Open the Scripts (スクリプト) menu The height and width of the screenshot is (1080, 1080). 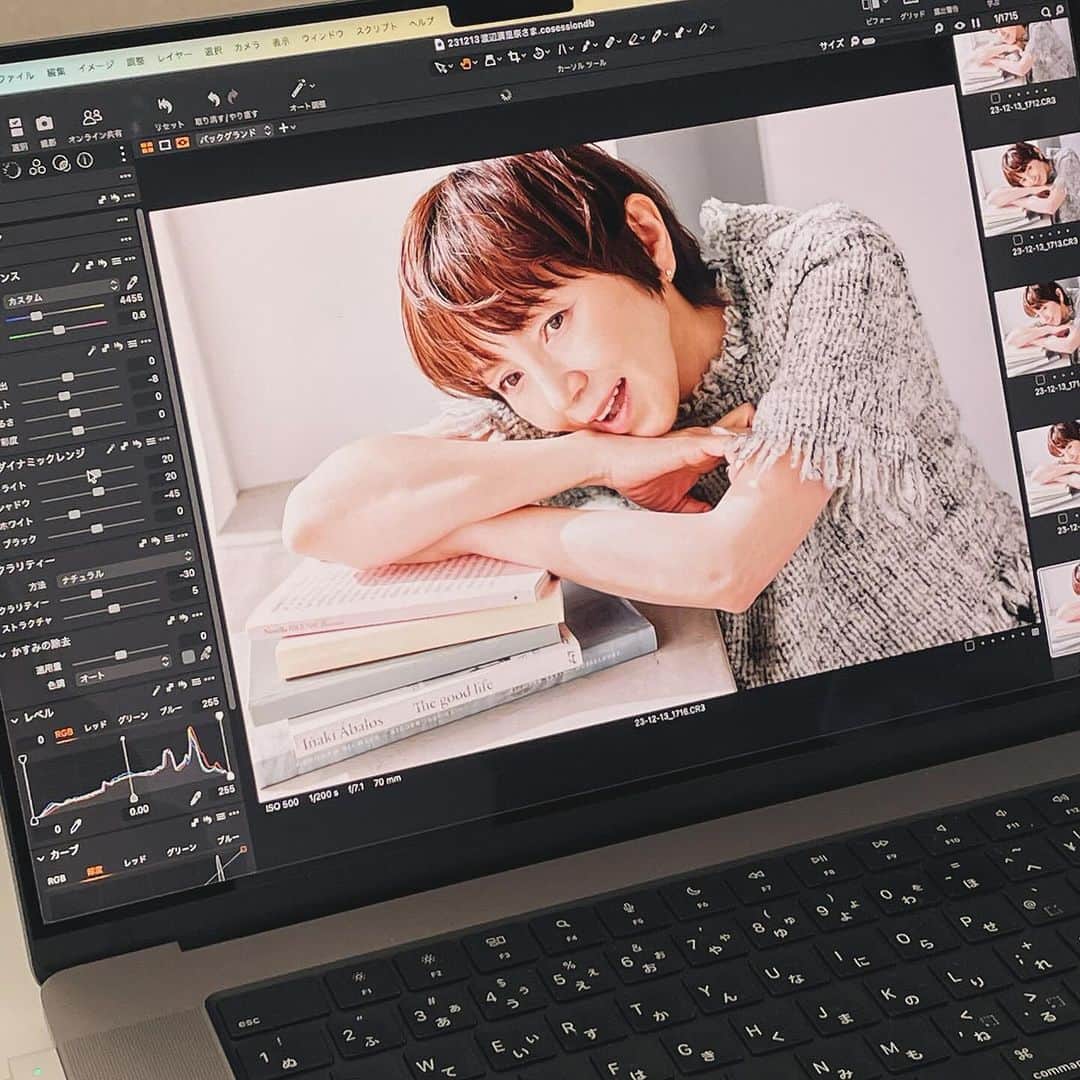coord(377,28)
